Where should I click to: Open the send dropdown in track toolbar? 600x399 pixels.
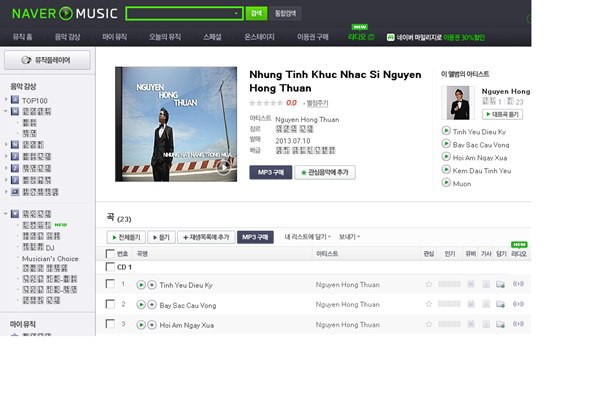tap(349, 237)
